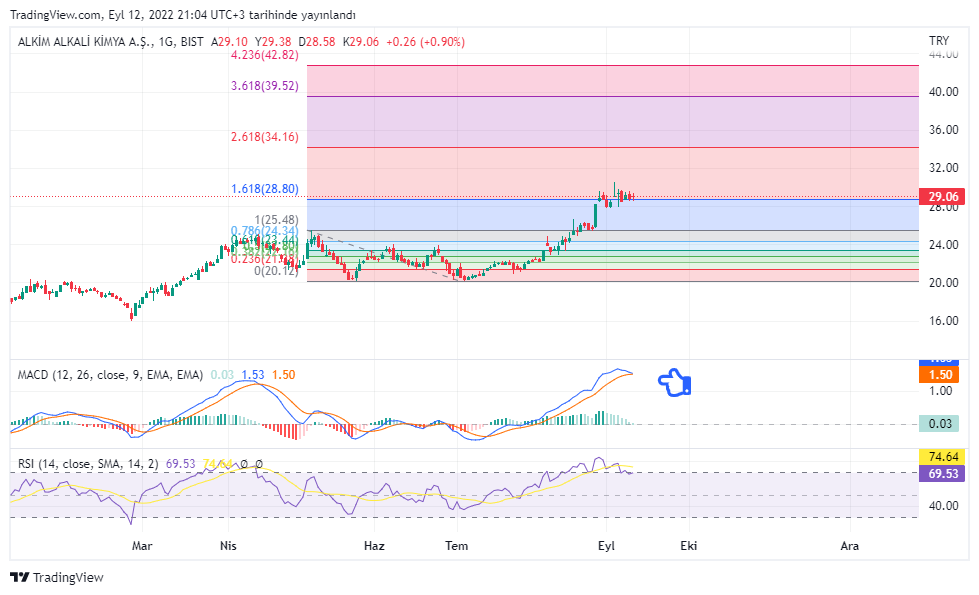This screenshot has width=979, height=595.
Task: Click the yellow 74.64 tag on RSI axis
Action: point(943,457)
